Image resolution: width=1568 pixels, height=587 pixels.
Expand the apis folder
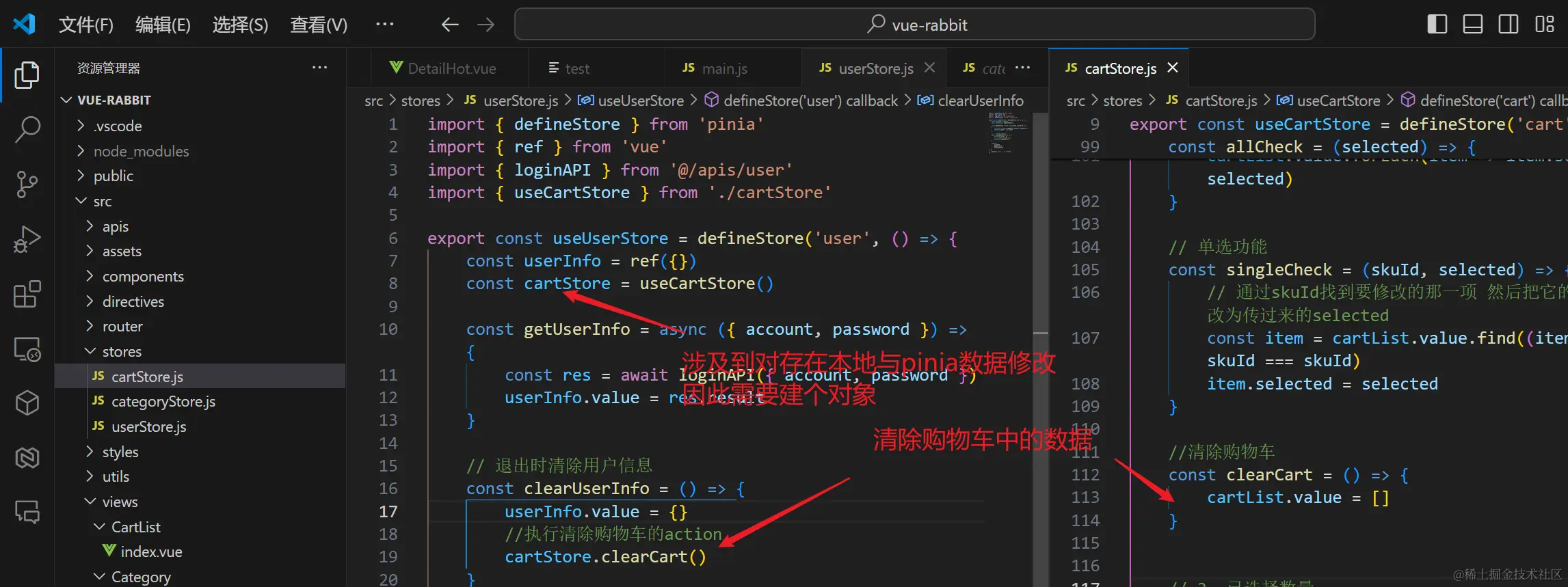click(200, 226)
